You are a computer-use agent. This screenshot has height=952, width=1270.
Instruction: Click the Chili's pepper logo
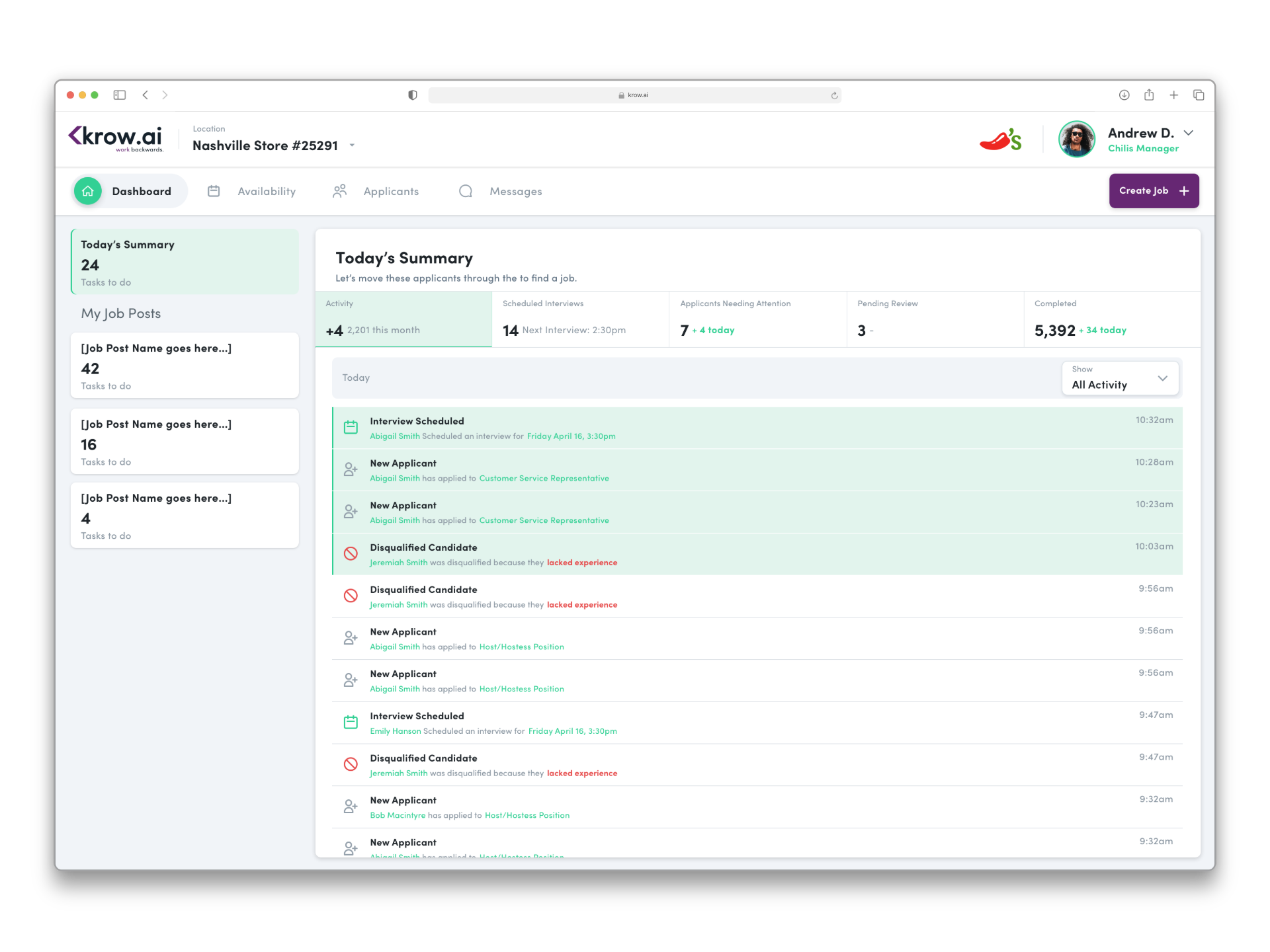1000,139
